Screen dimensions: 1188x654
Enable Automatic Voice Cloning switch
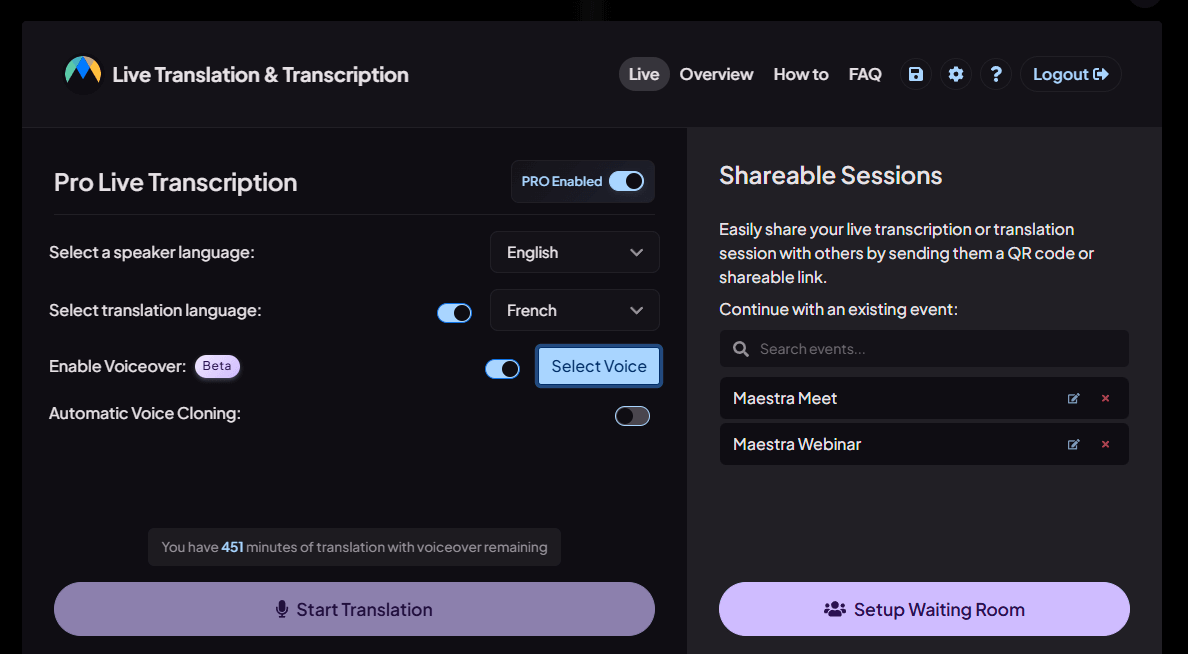click(x=633, y=416)
